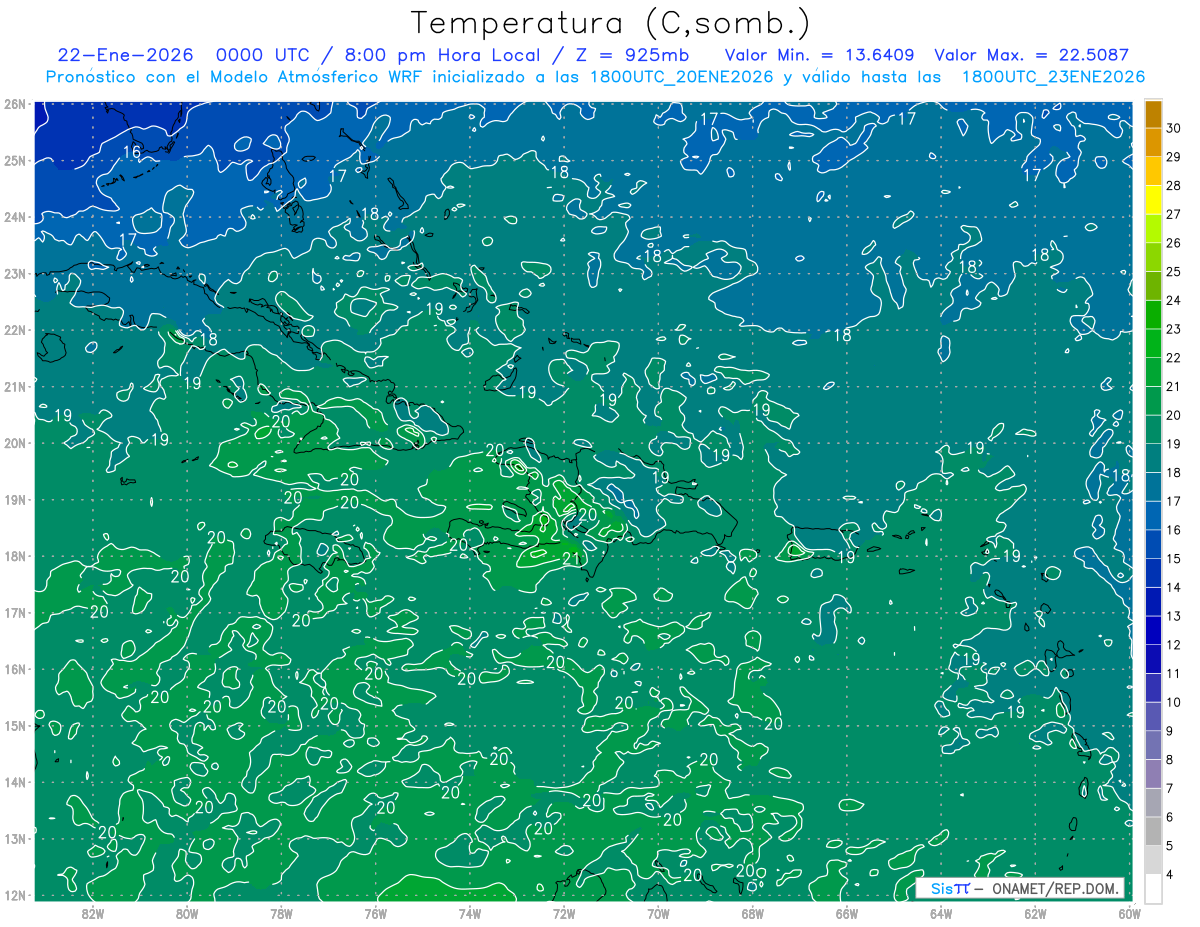Click the "22N" latitude axis label
The image size is (1200, 927).
pyautogui.click(x=14, y=330)
